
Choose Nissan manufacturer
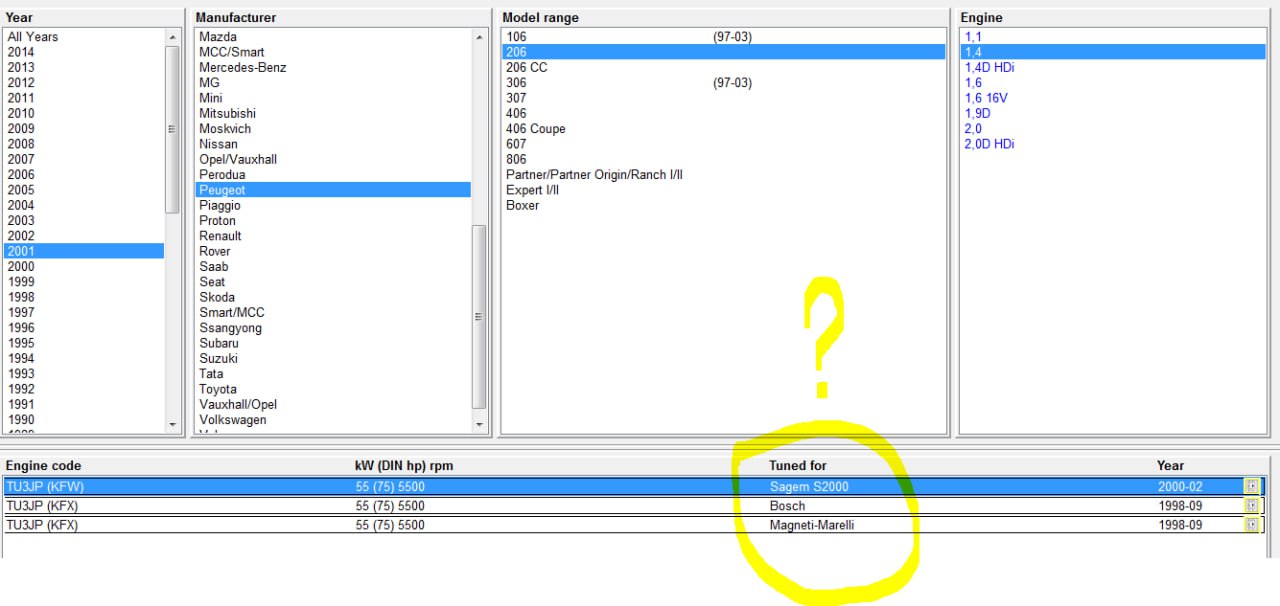(x=218, y=144)
